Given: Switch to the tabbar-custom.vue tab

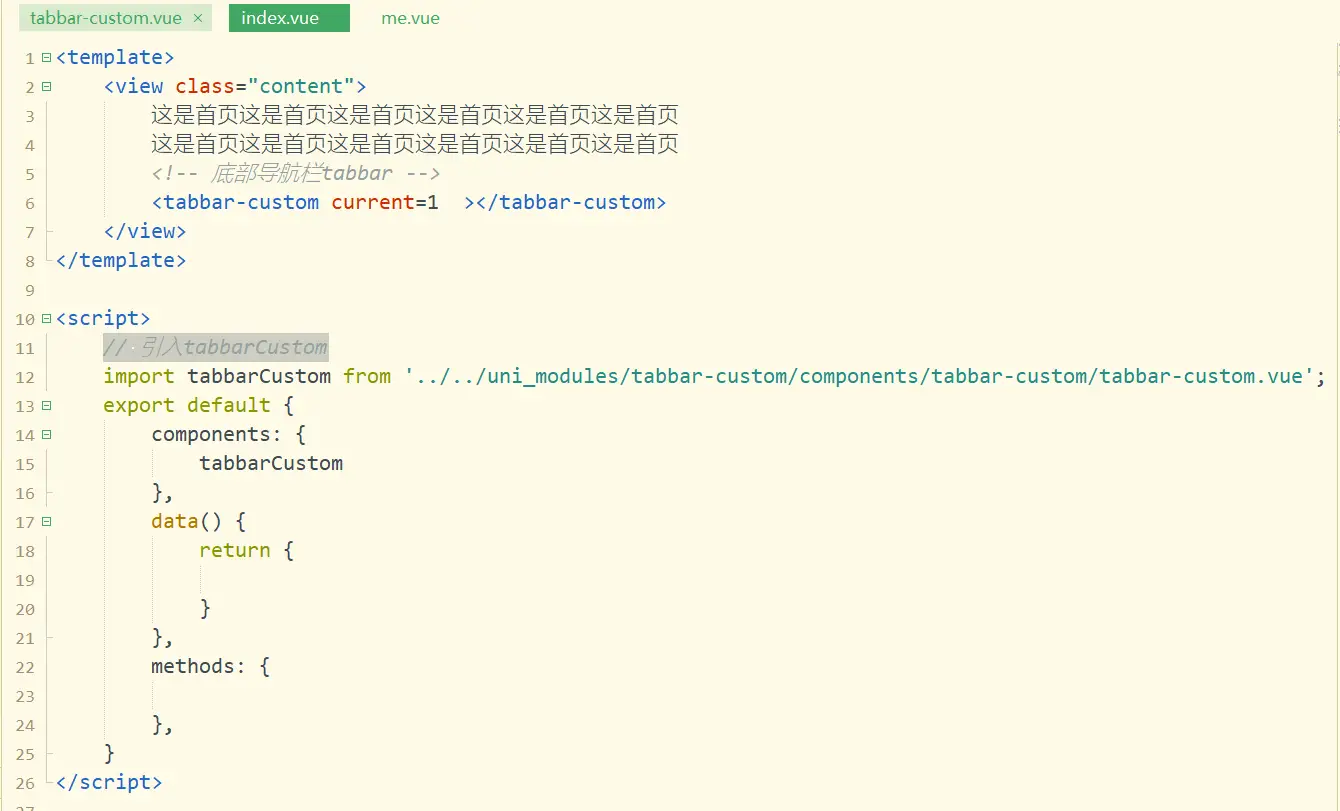Looking at the screenshot, I should (x=115, y=18).
